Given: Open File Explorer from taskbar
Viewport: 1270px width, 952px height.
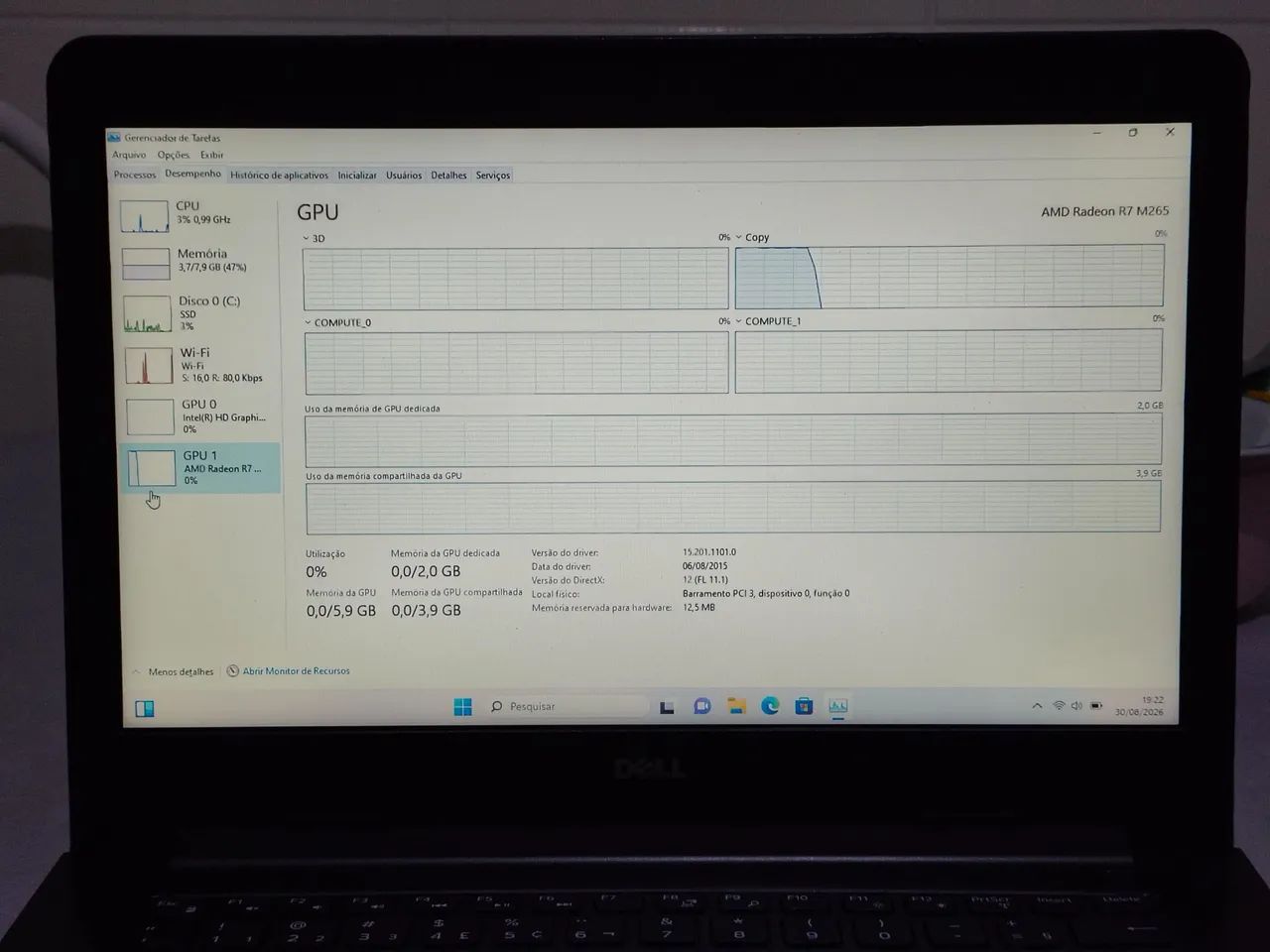Looking at the screenshot, I should click(736, 706).
